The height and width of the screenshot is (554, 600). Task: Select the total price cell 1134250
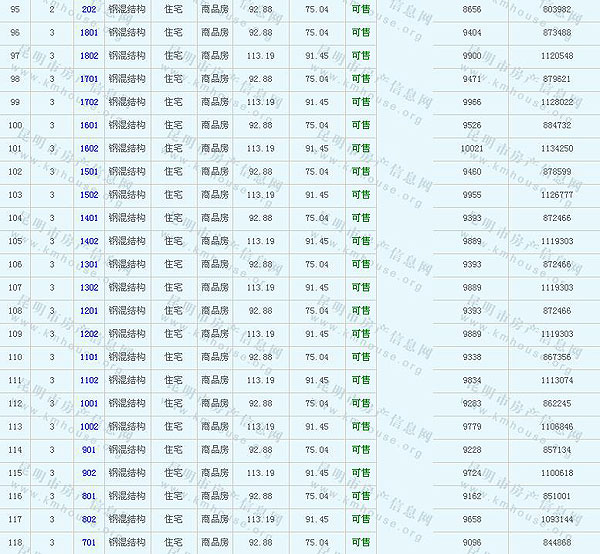click(x=557, y=148)
